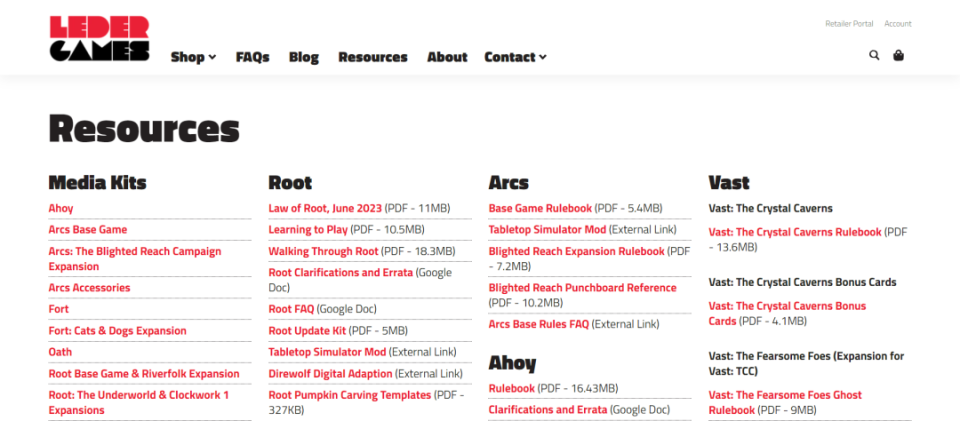Click the Ahoy section heading
This screenshot has height=421, width=960.
[512, 363]
